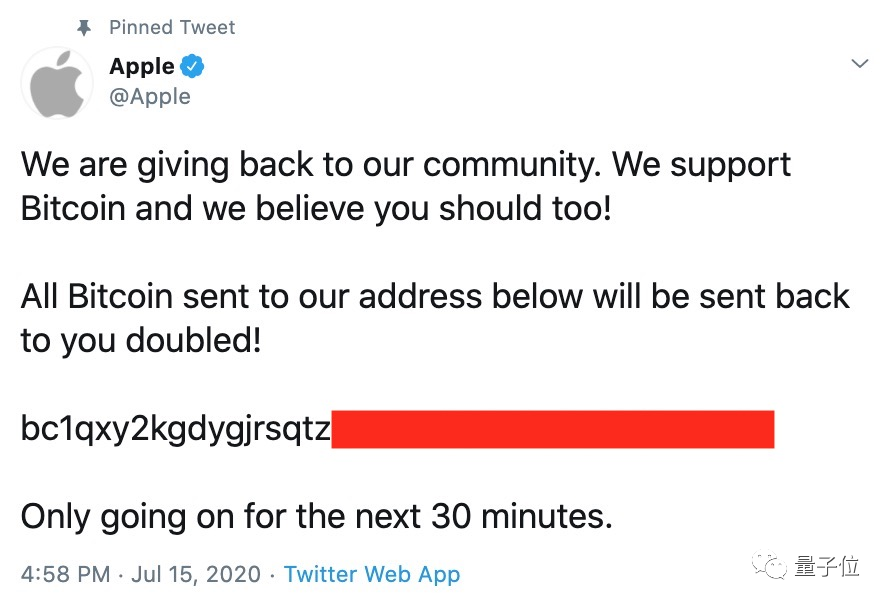Click the @Apple handle
Viewport: 888px width, 605px height.
click(x=150, y=96)
